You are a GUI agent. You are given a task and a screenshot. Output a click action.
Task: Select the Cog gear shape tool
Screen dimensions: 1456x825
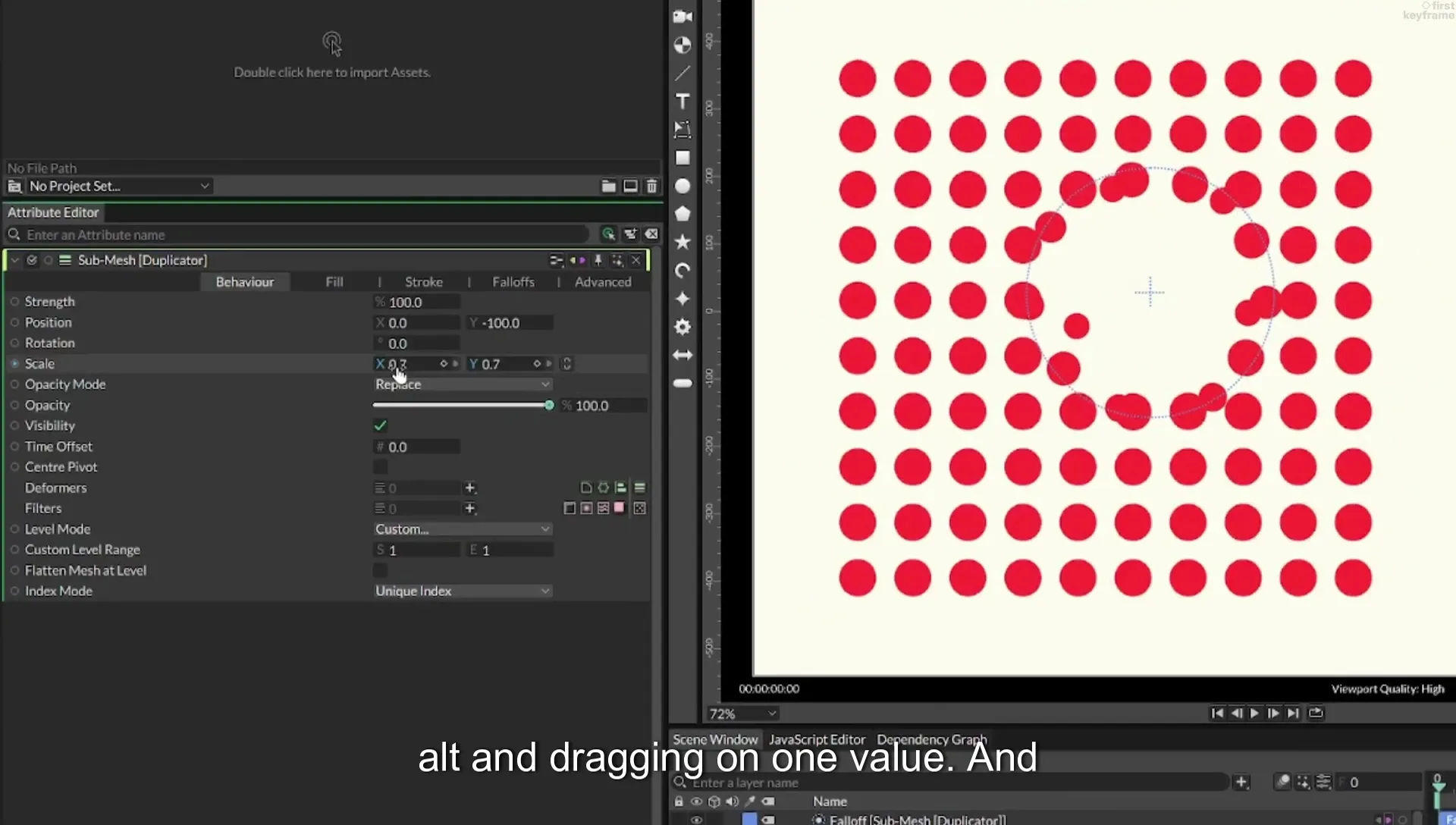coord(682,327)
